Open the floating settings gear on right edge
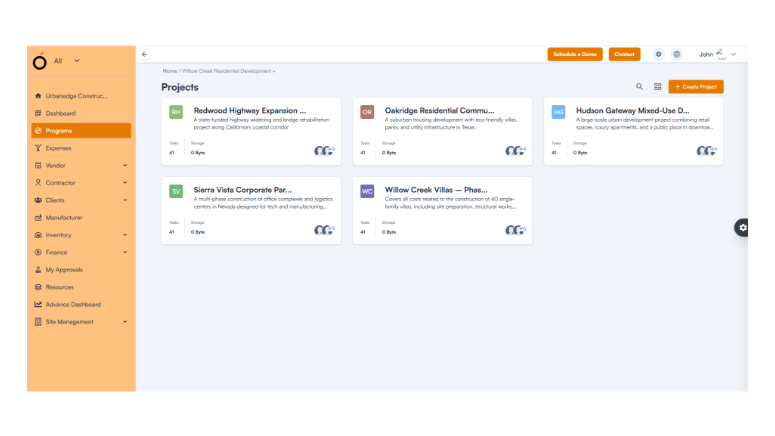 coord(741,228)
